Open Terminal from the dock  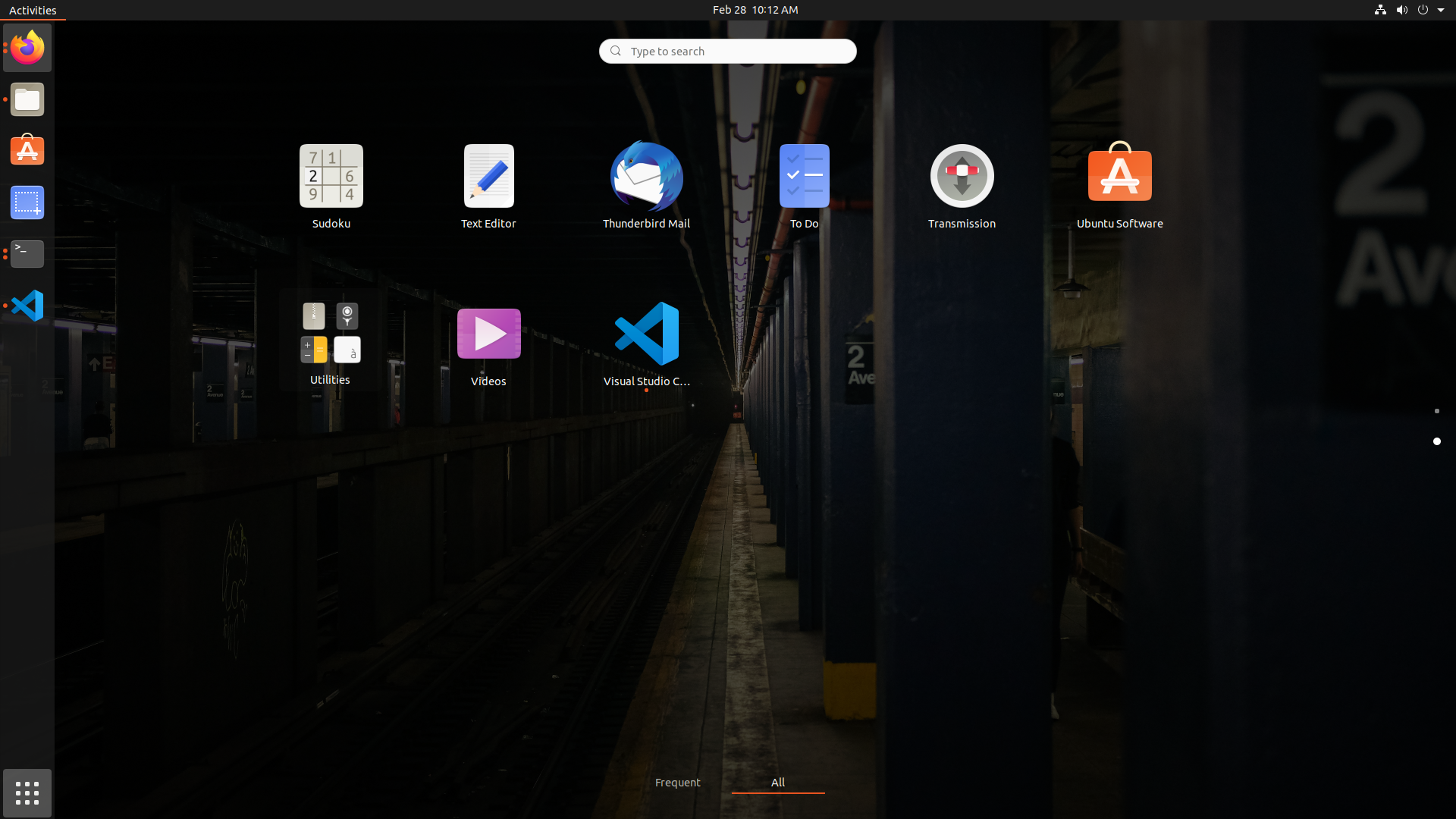pos(27,254)
